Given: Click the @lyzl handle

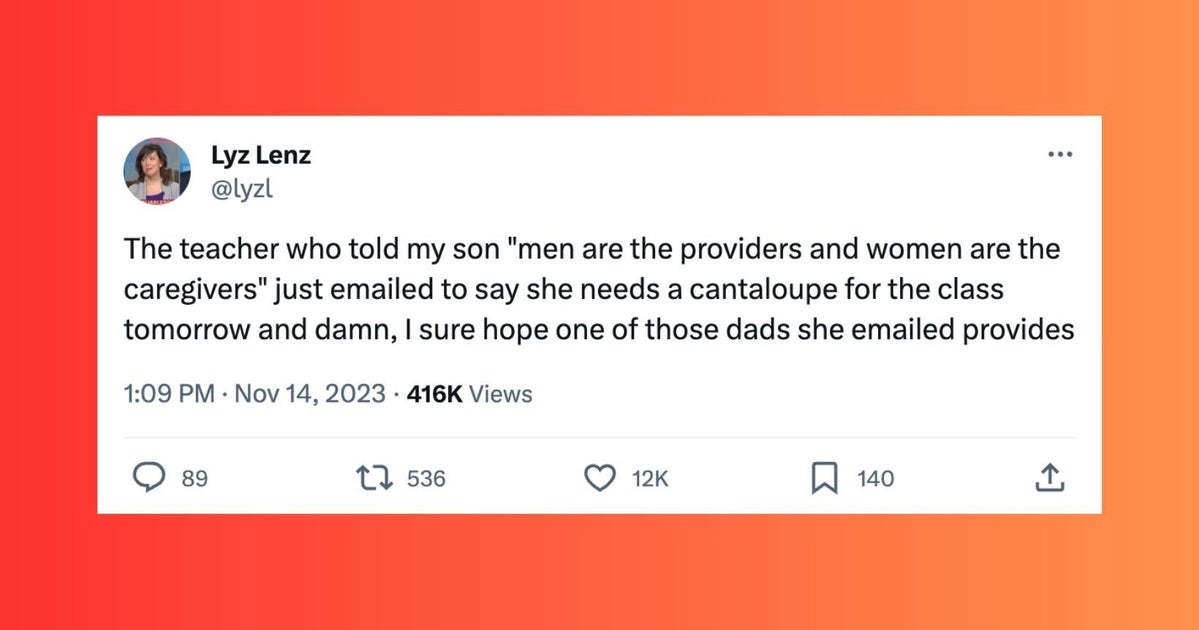Looking at the screenshot, I should pyautogui.click(x=240, y=186).
